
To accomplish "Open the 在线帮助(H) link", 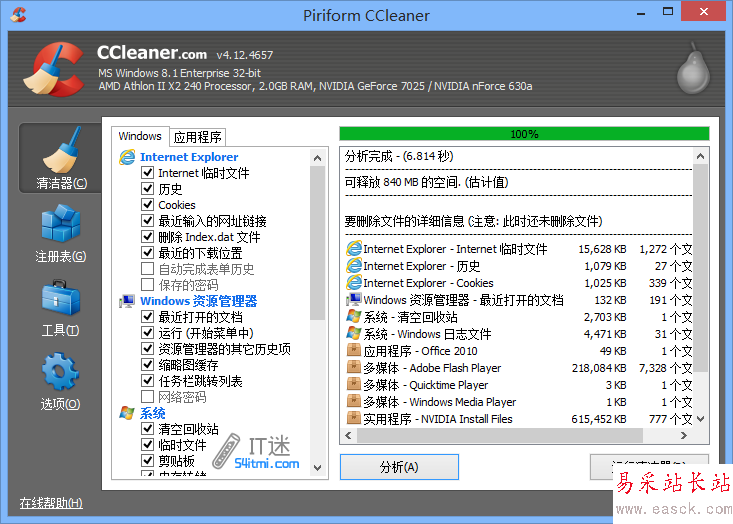I will coord(51,503).
